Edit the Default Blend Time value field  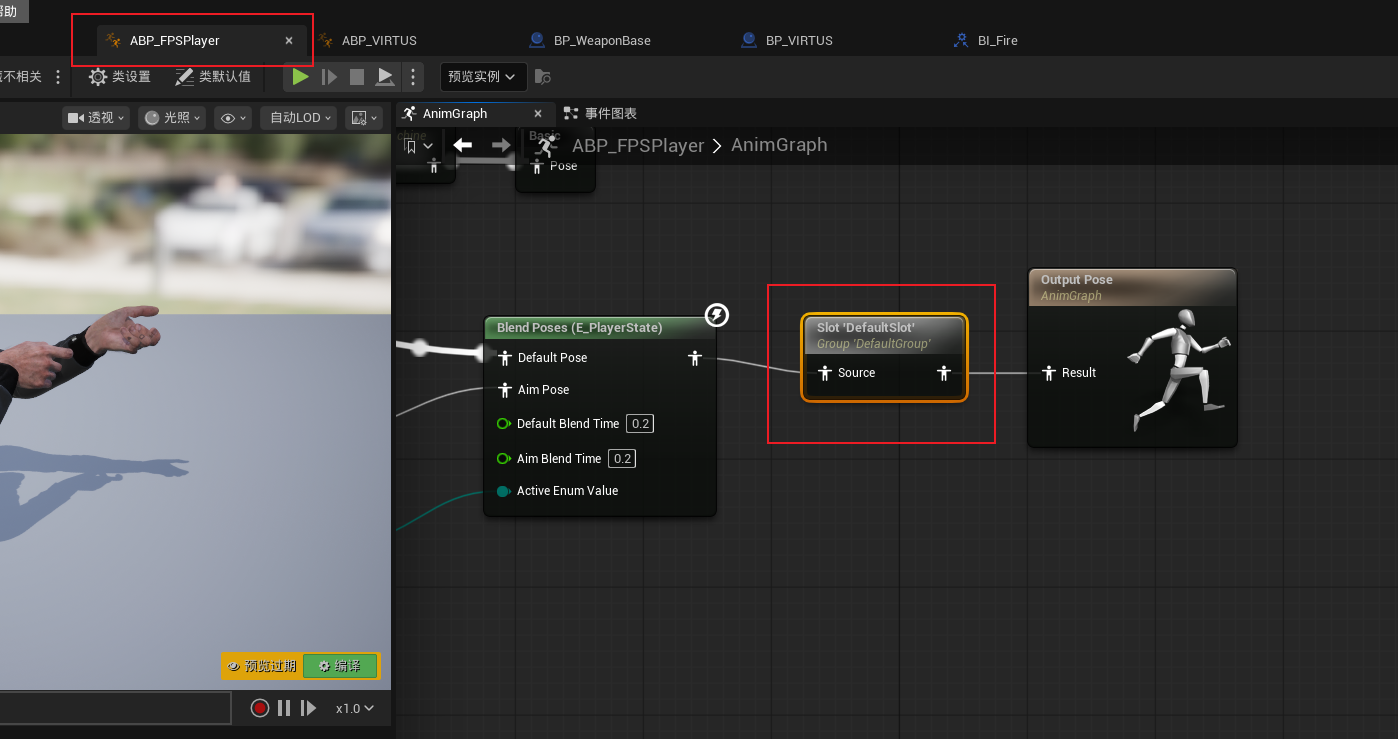point(640,424)
